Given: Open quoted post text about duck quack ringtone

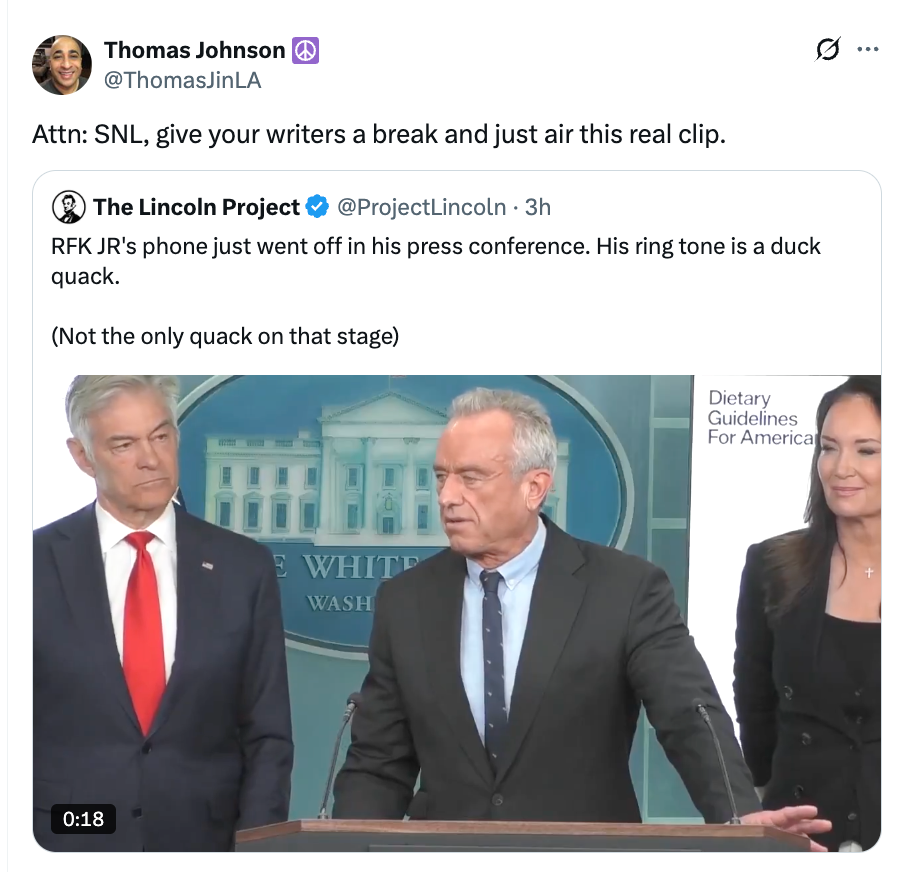Looking at the screenshot, I should click(436, 261).
